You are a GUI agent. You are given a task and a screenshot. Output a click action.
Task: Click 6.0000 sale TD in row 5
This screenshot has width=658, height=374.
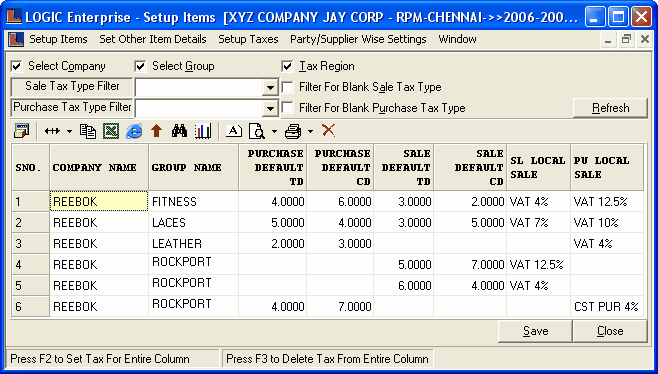(404, 285)
